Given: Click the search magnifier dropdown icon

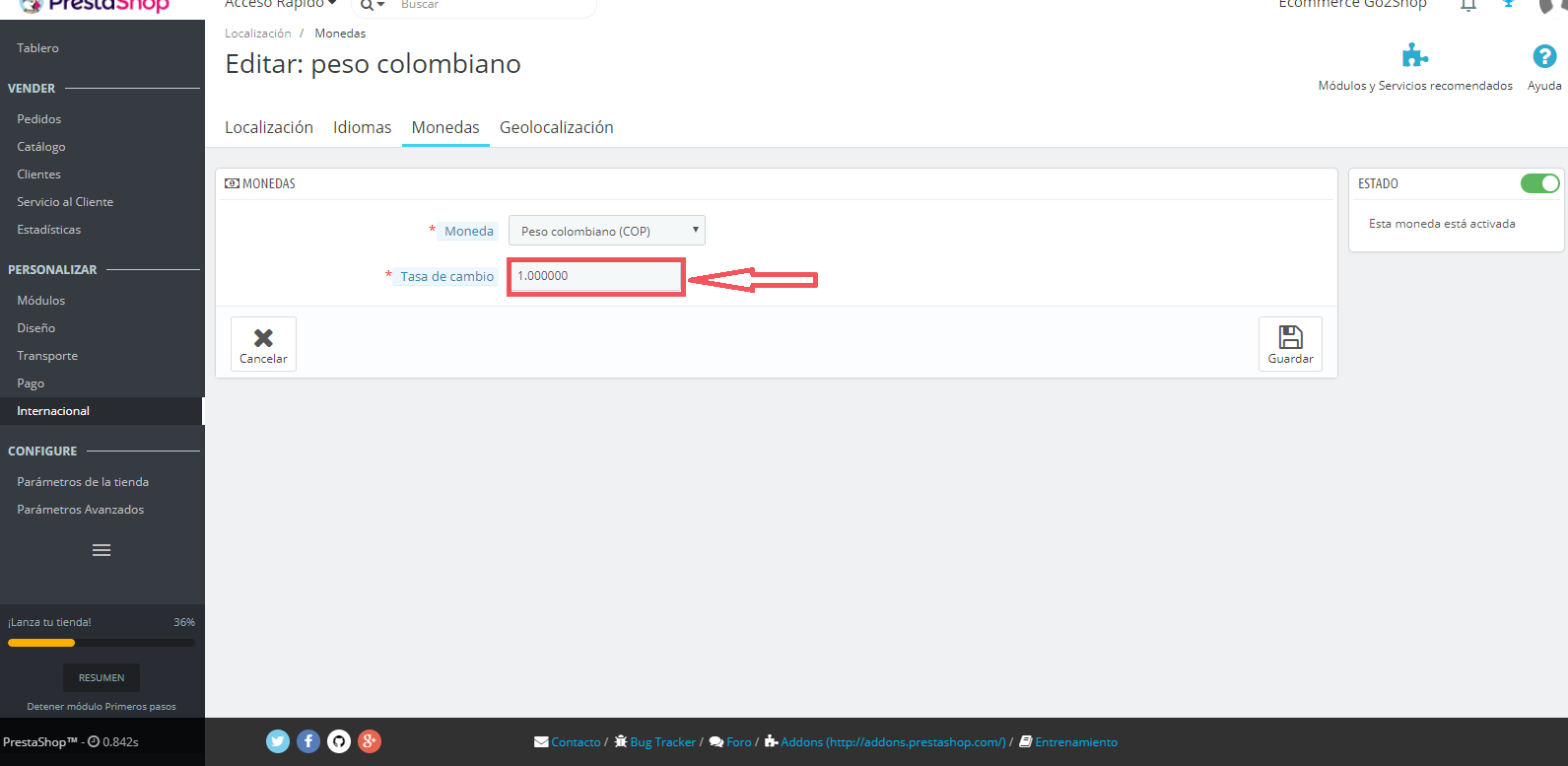Looking at the screenshot, I should [x=372, y=5].
